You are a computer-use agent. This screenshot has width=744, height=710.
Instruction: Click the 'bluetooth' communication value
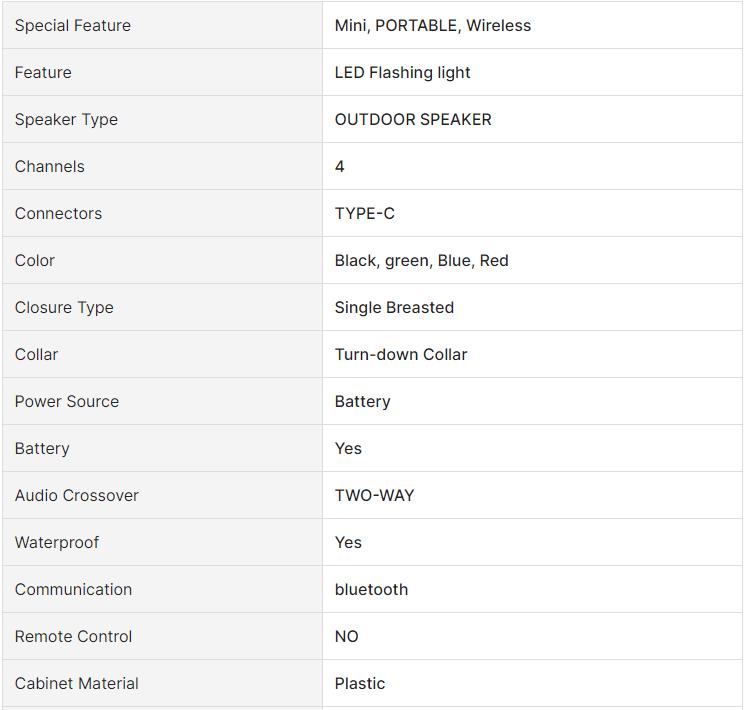pos(371,589)
